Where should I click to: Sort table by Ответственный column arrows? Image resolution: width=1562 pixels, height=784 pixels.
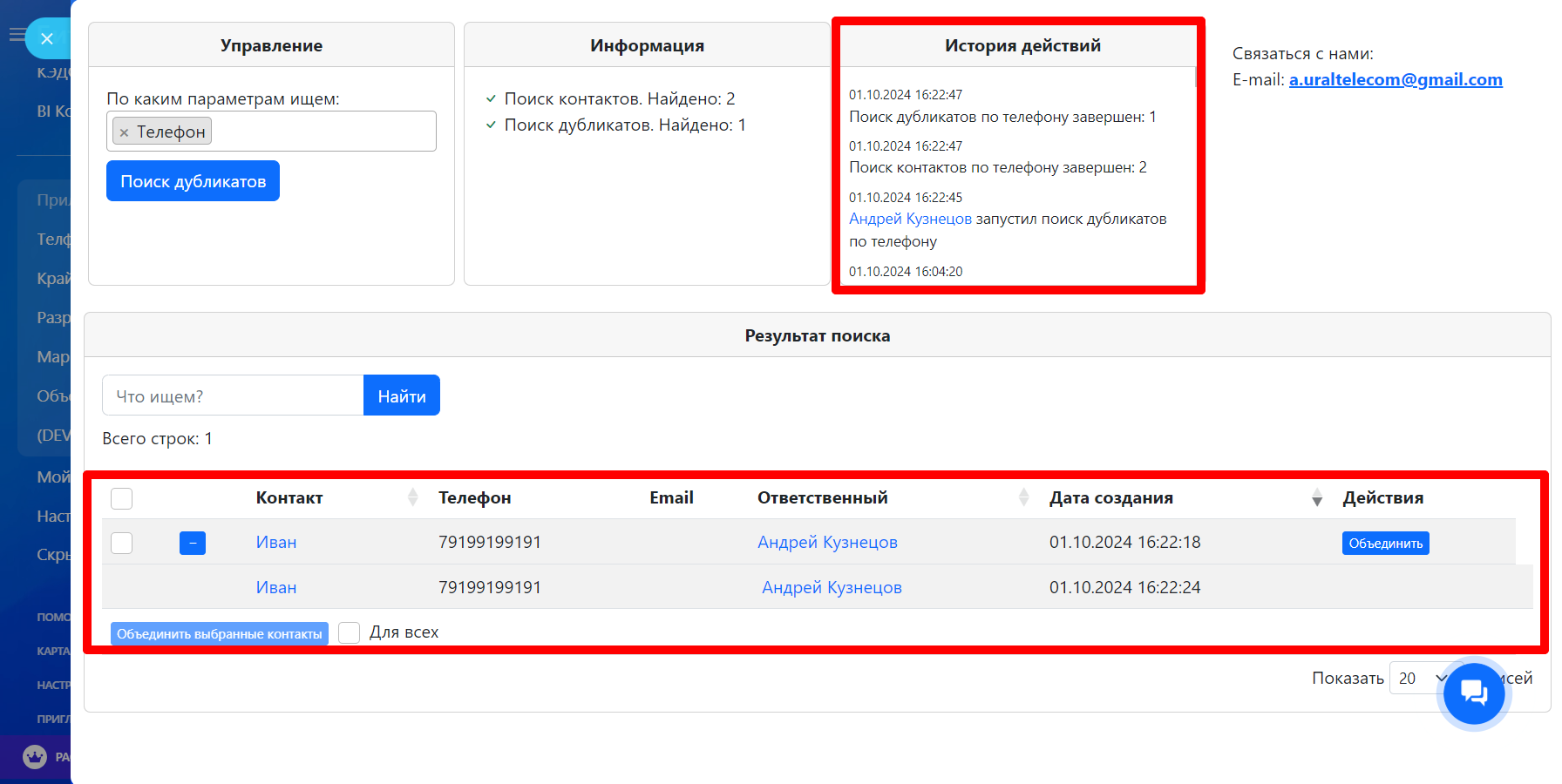tap(1024, 497)
